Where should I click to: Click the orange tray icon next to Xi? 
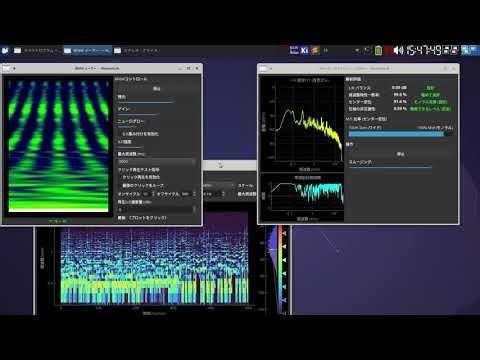click(x=315, y=50)
